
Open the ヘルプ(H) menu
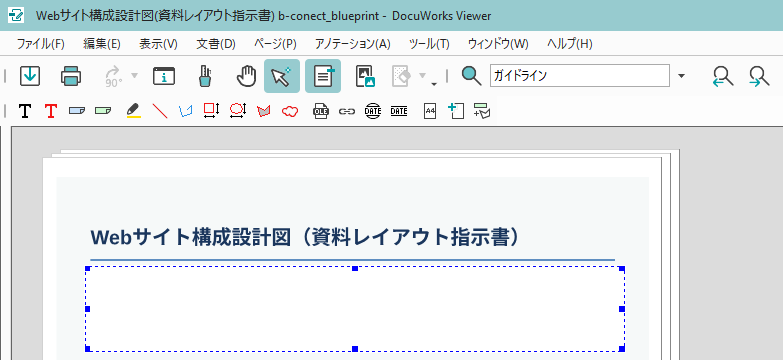click(x=570, y=44)
